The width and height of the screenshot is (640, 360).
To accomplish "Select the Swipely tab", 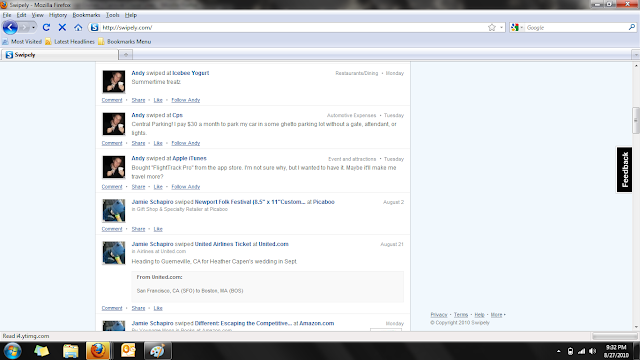I will 60,55.
